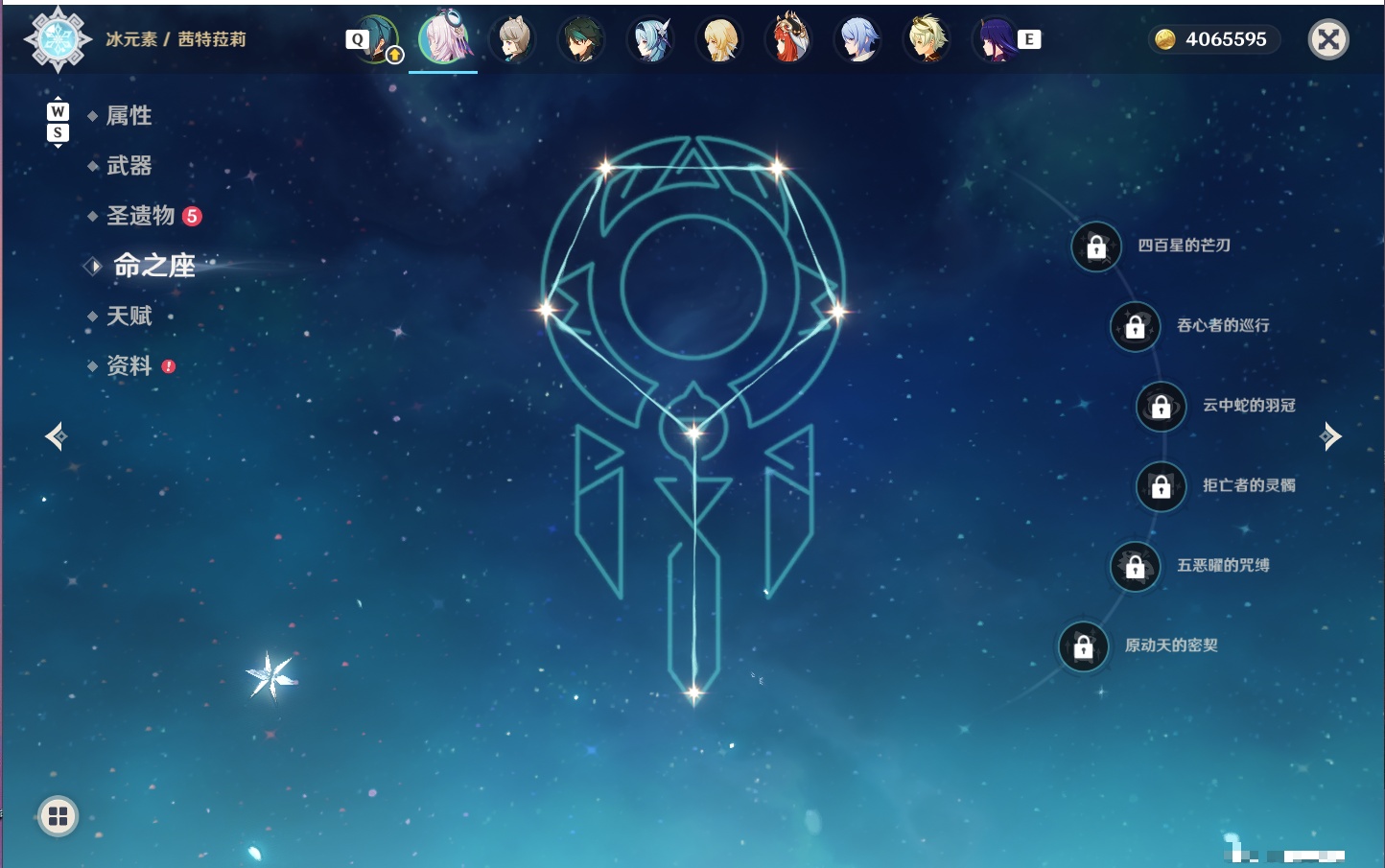
Task: Click the gold Mora coin icon
Action: coord(1164,39)
